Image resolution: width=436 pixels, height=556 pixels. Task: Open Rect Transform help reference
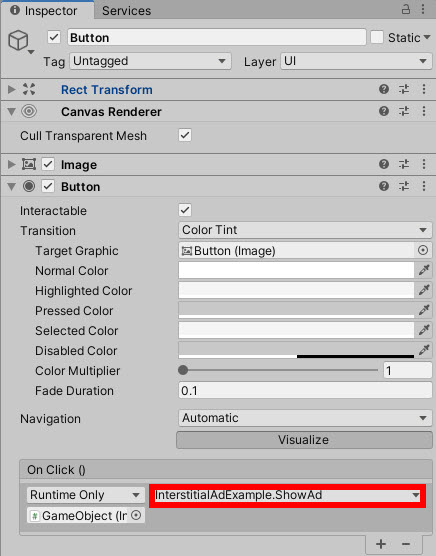point(384,89)
